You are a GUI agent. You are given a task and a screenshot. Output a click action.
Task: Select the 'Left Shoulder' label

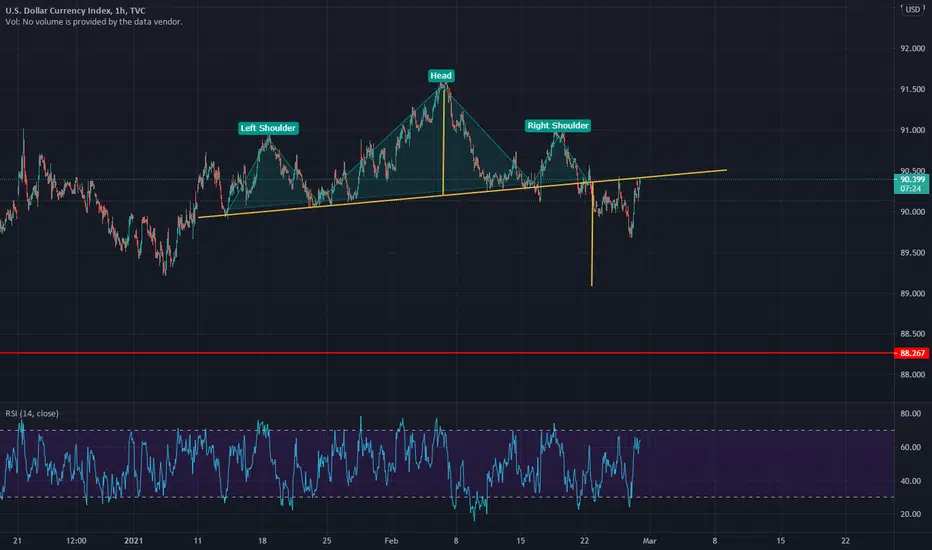pyautogui.click(x=268, y=128)
